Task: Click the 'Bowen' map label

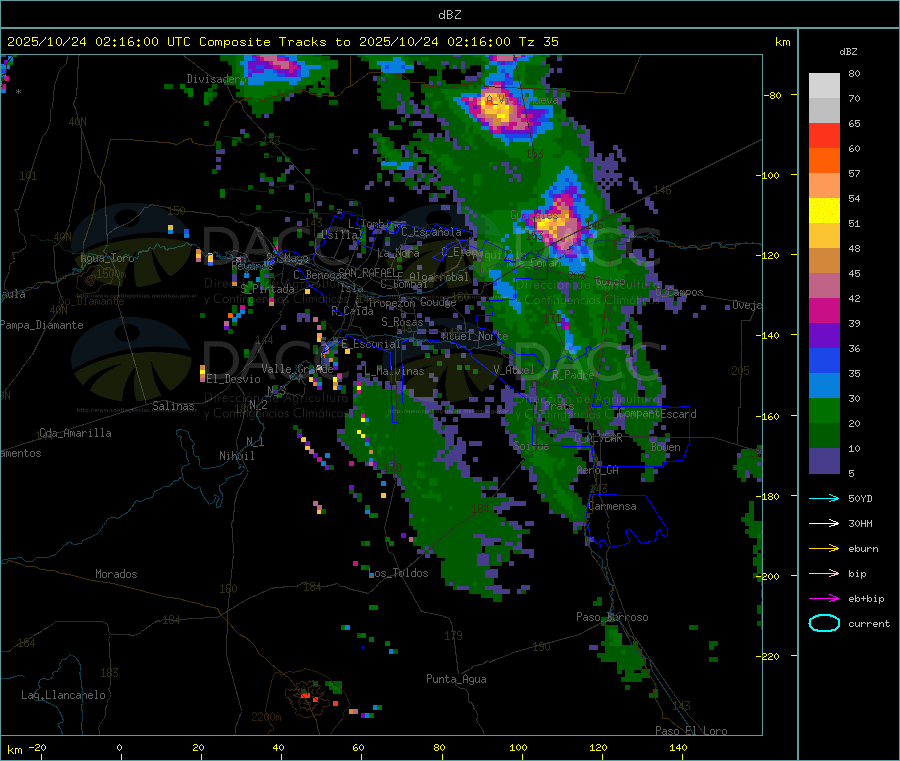Action: tap(666, 447)
